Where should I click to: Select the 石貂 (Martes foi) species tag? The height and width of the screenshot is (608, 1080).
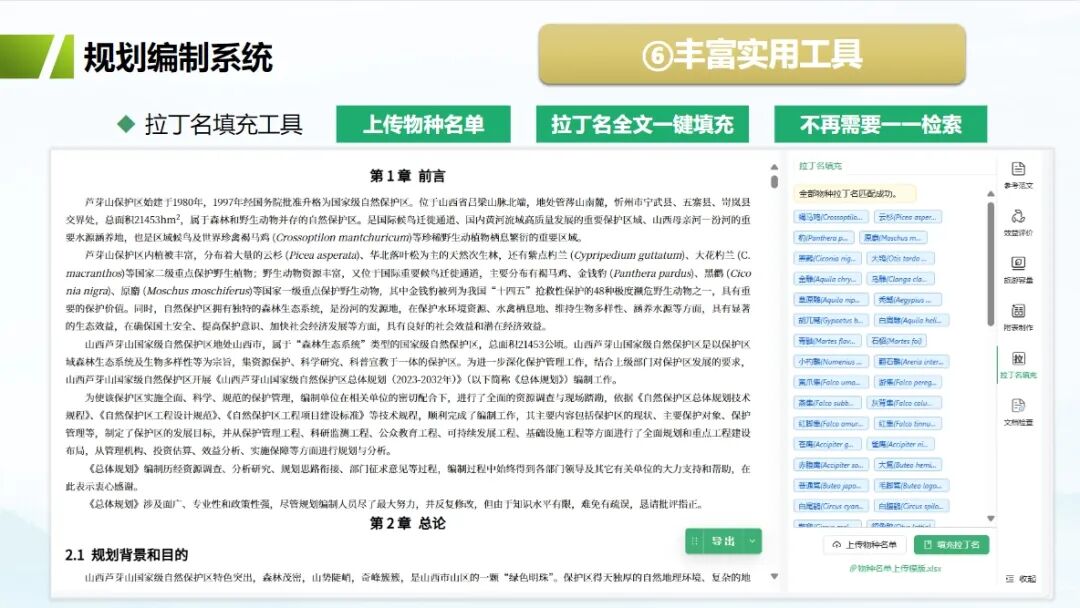coord(897,341)
